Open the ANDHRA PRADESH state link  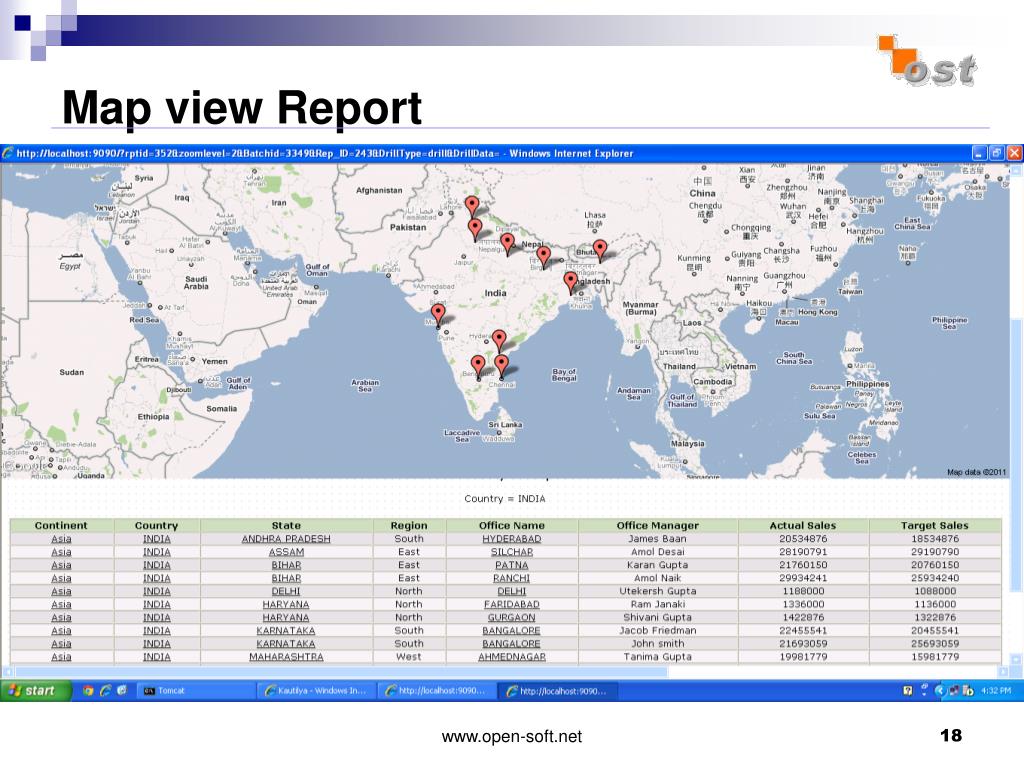(x=286, y=539)
